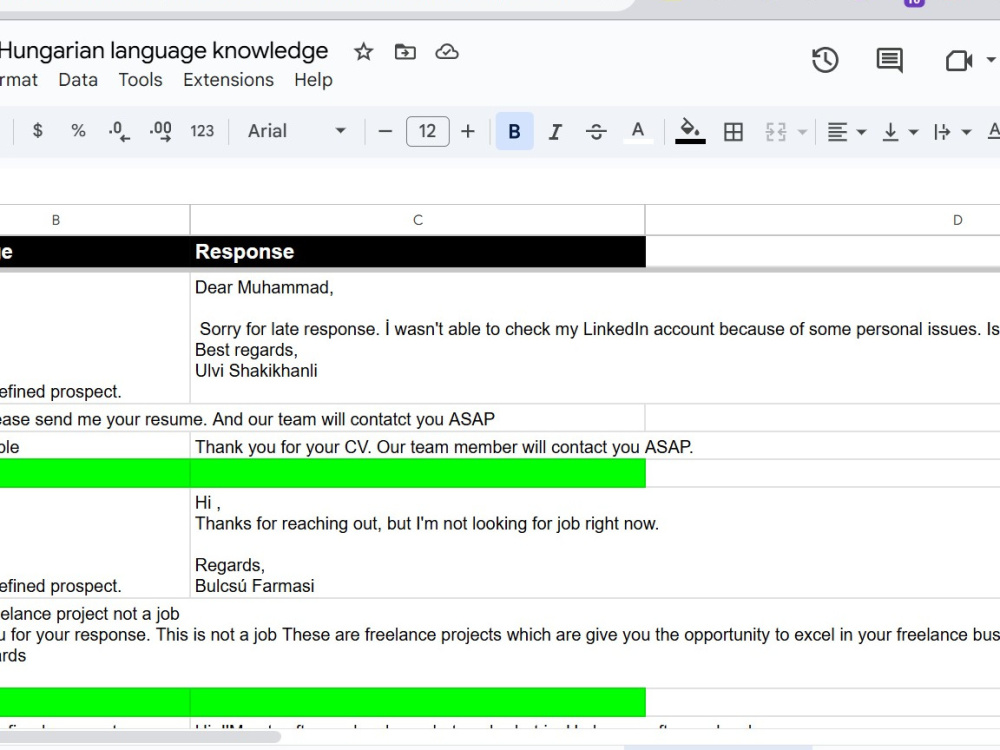Select the Bulcsú Farmasi response cell

(x=418, y=543)
